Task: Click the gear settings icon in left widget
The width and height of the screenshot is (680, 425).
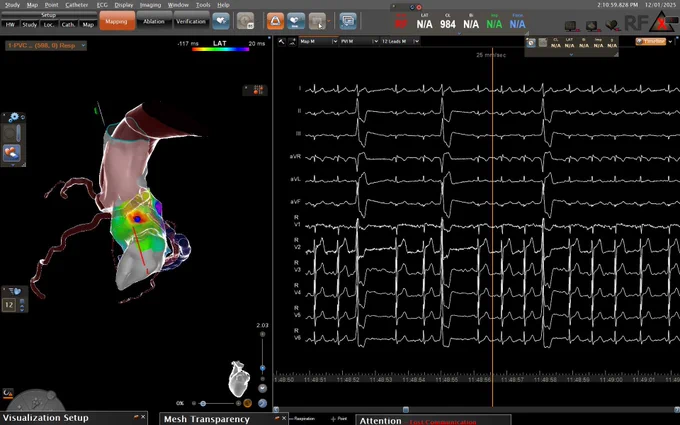Action: [14, 117]
